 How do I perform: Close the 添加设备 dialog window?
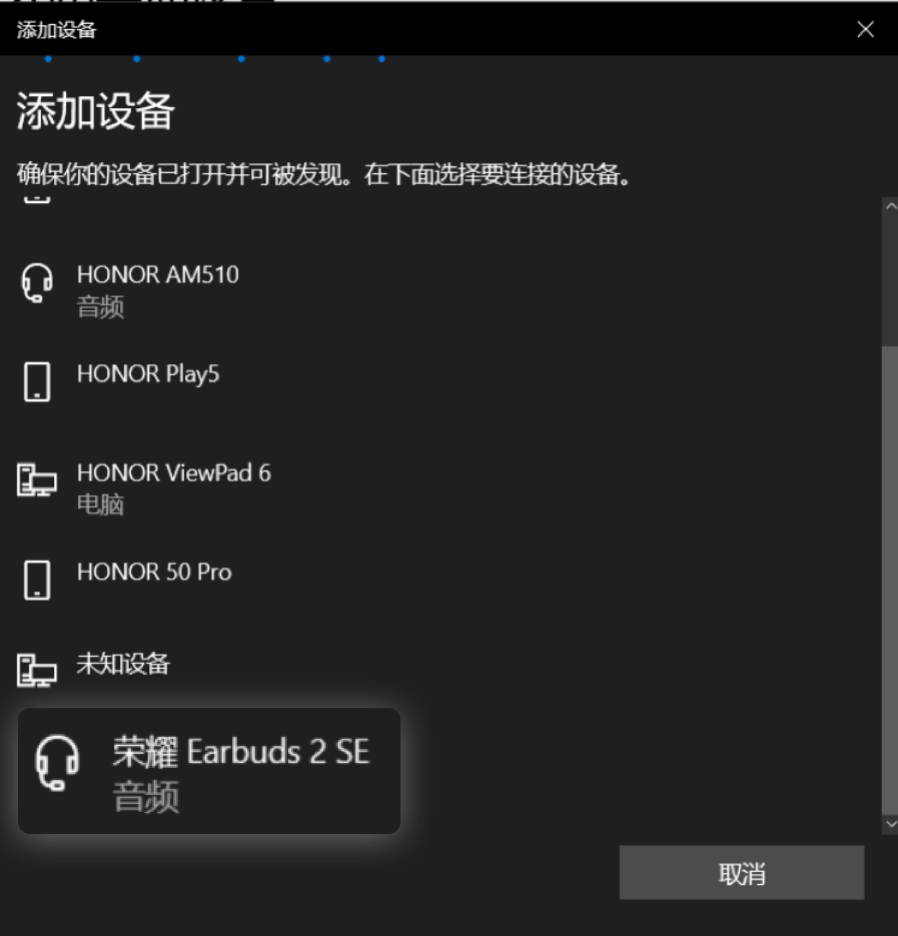click(x=865, y=29)
